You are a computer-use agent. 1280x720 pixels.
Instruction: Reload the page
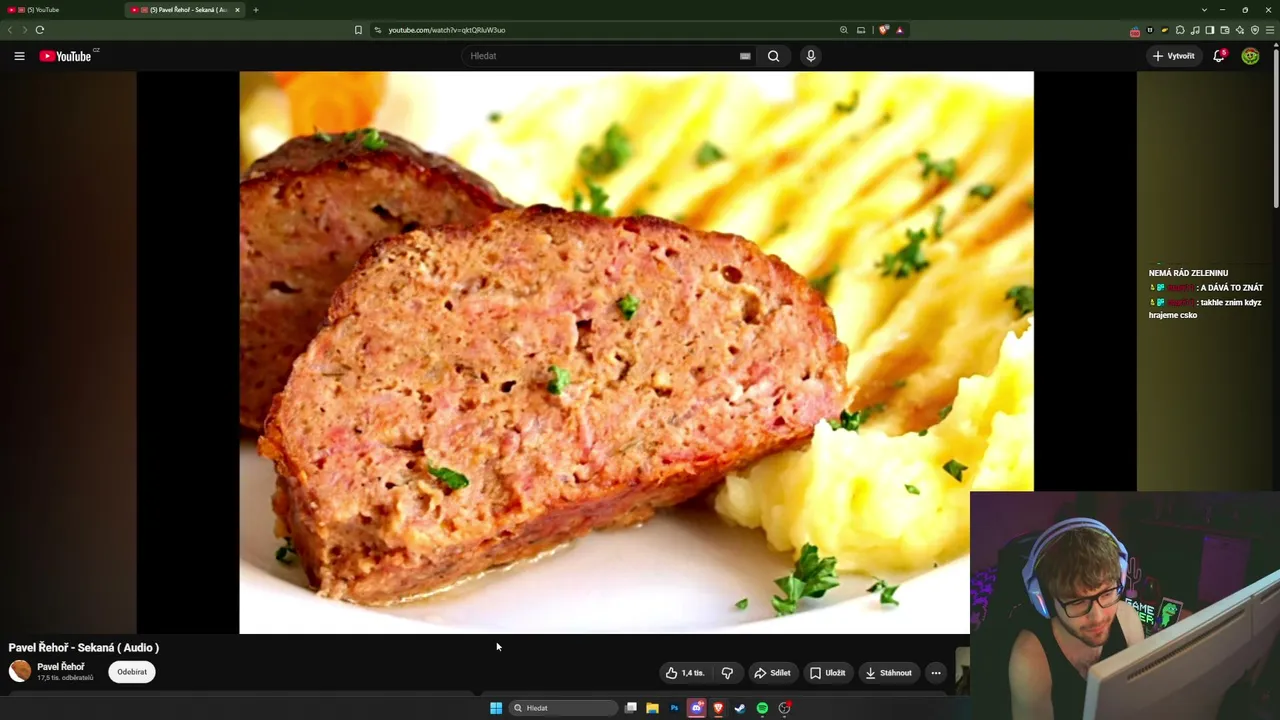coord(40,30)
